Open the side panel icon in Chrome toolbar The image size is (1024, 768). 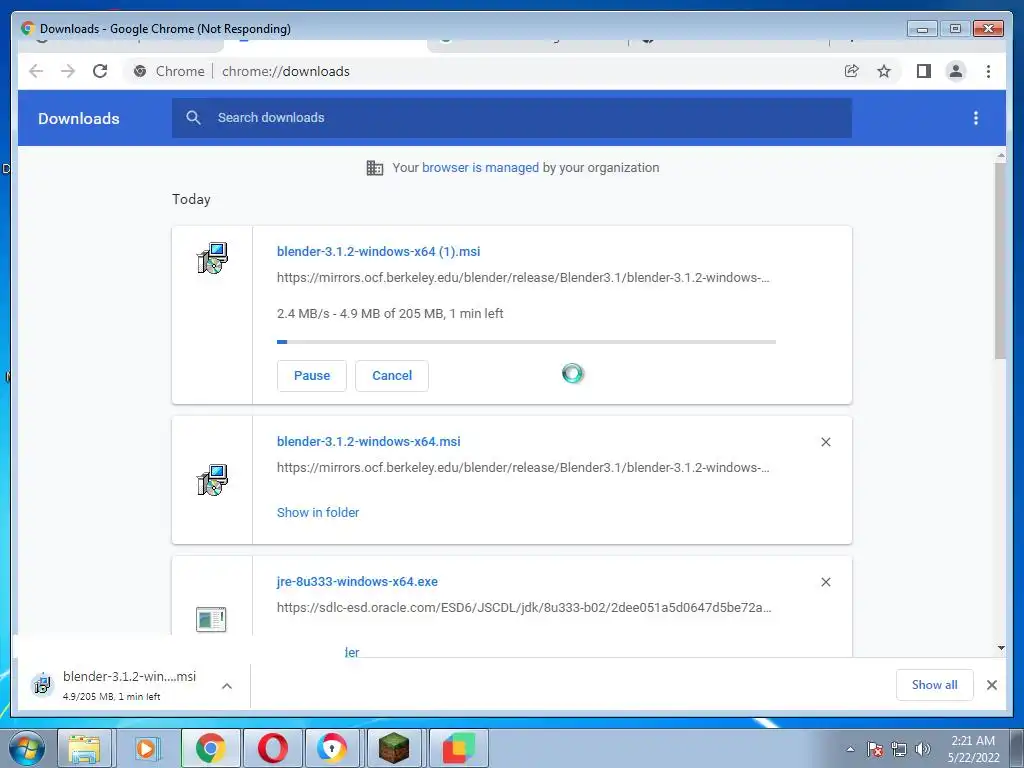coord(923,71)
